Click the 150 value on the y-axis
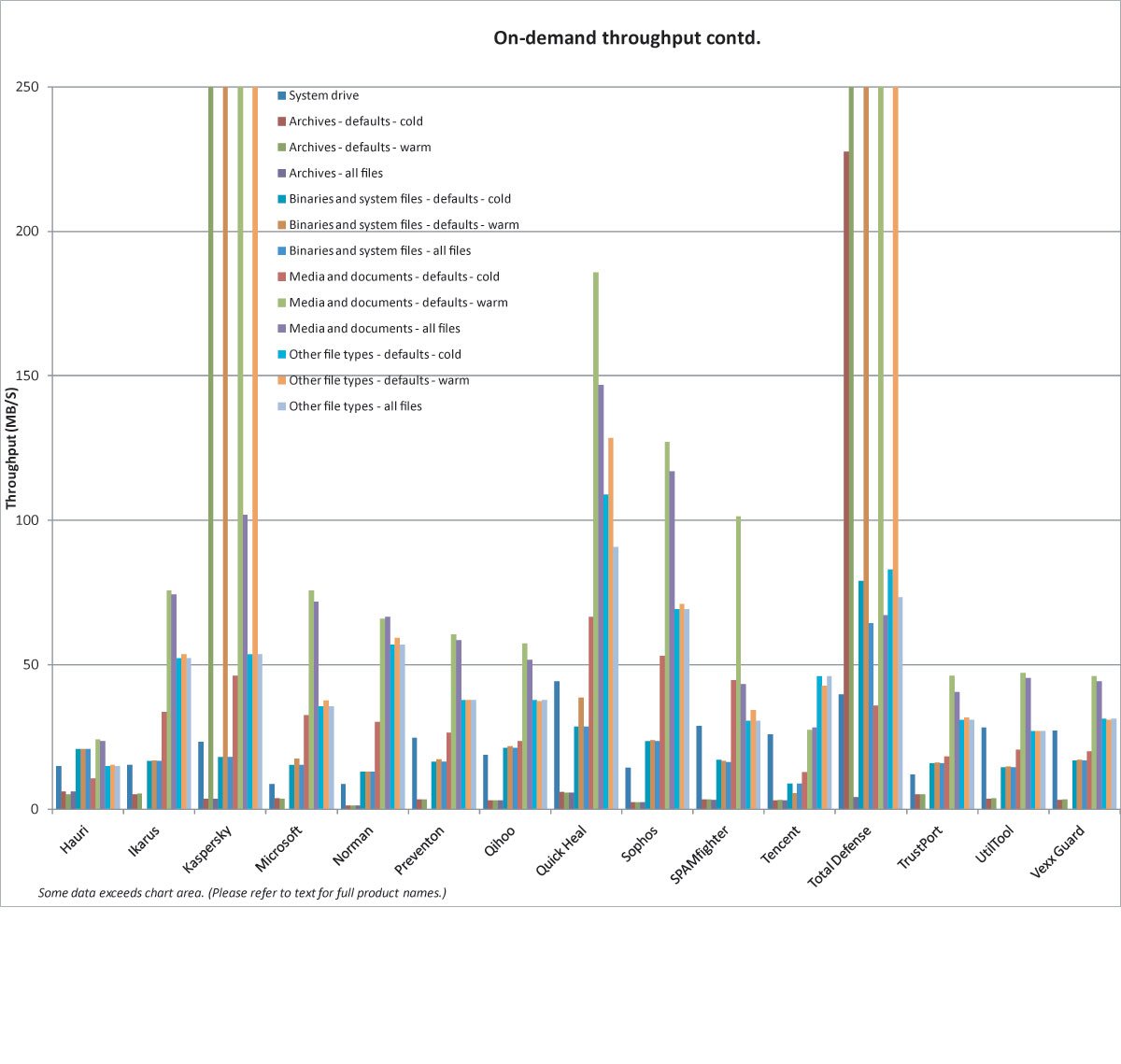 click(x=27, y=376)
